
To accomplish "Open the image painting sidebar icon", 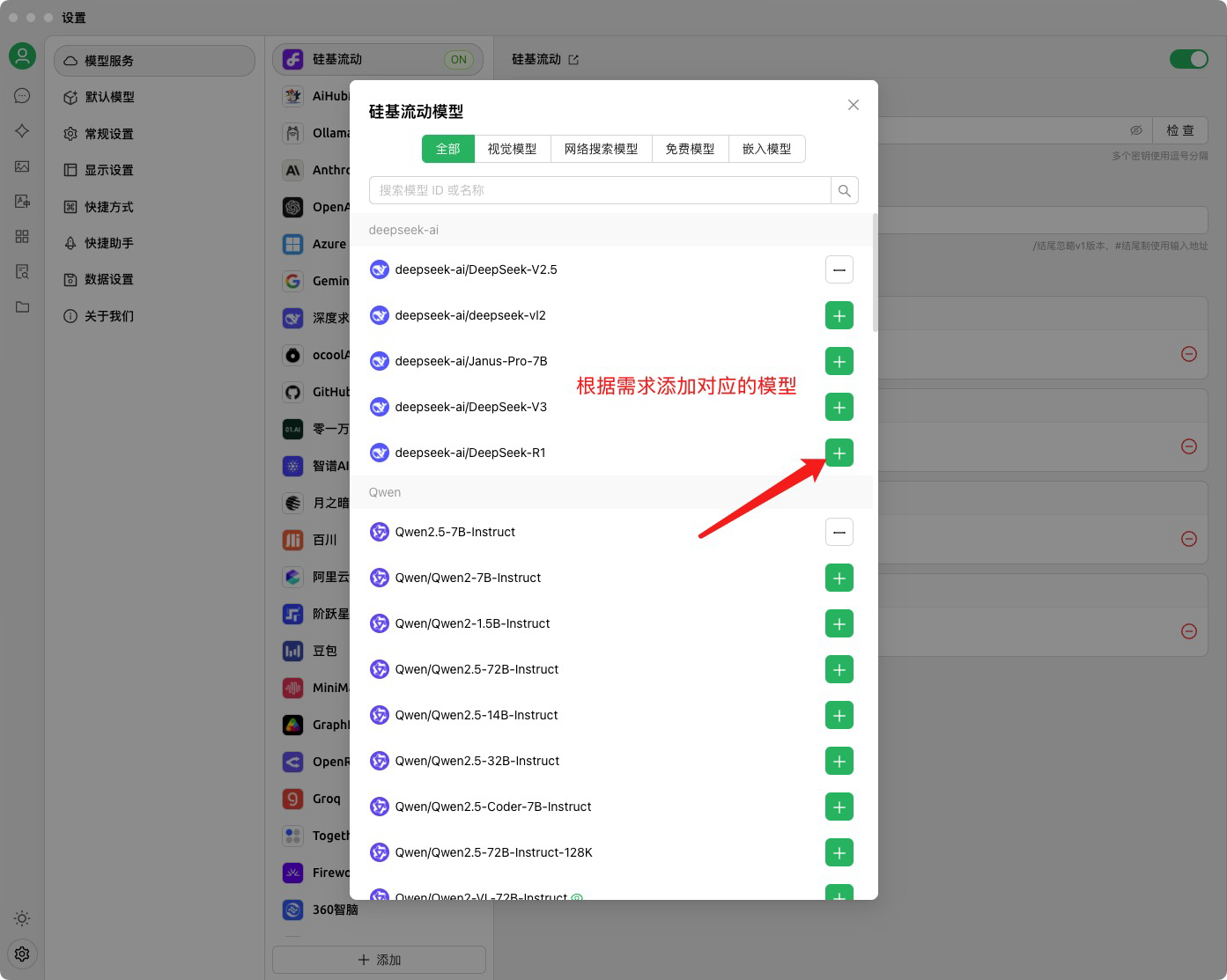I will (x=22, y=166).
